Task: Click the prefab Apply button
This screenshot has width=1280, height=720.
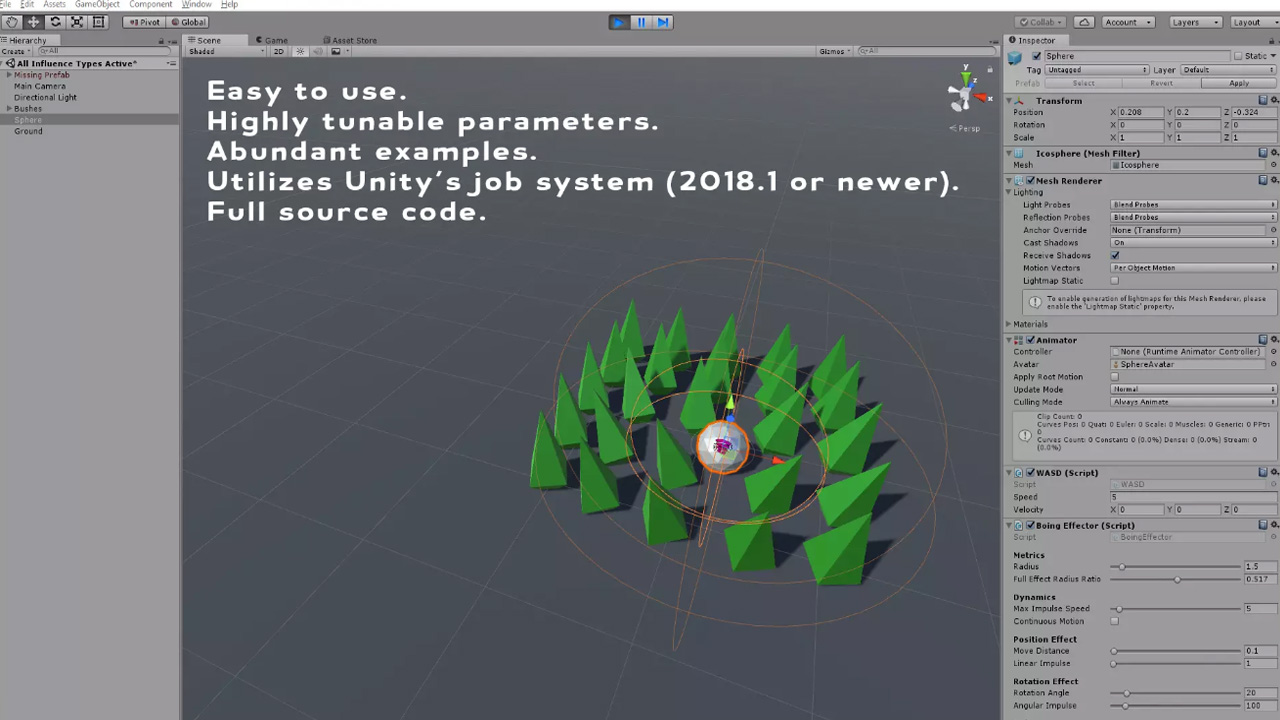Action: (x=1239, y=84)
